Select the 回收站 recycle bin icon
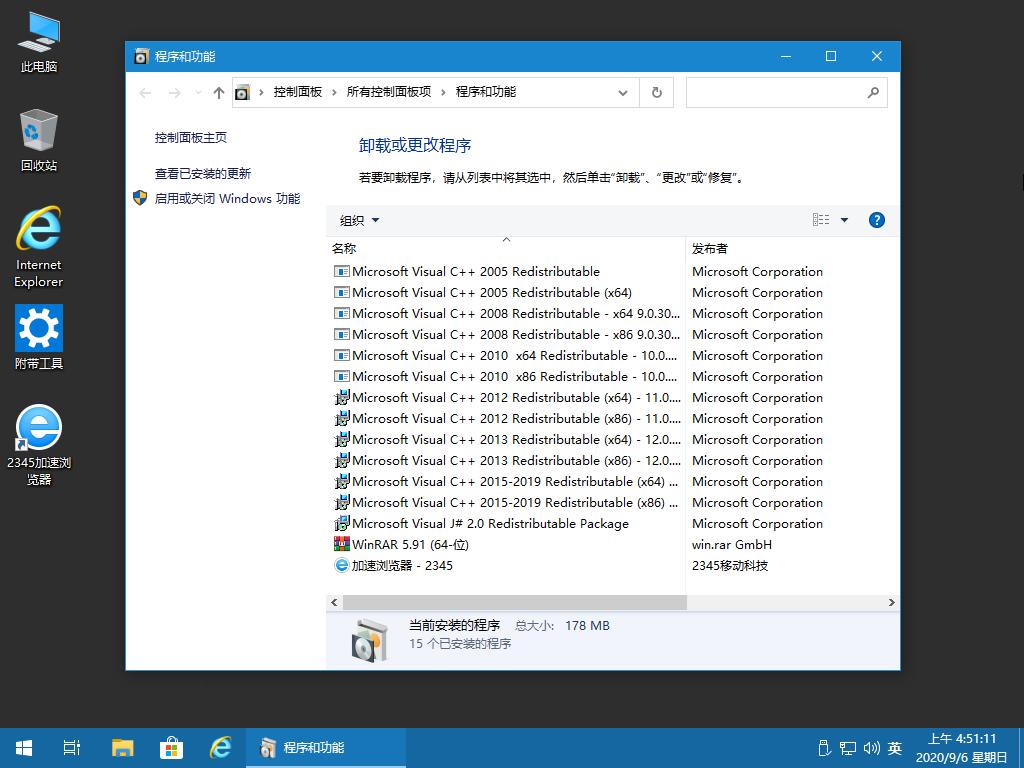This screenshot has width=1024, height=768. click(39, 140)
